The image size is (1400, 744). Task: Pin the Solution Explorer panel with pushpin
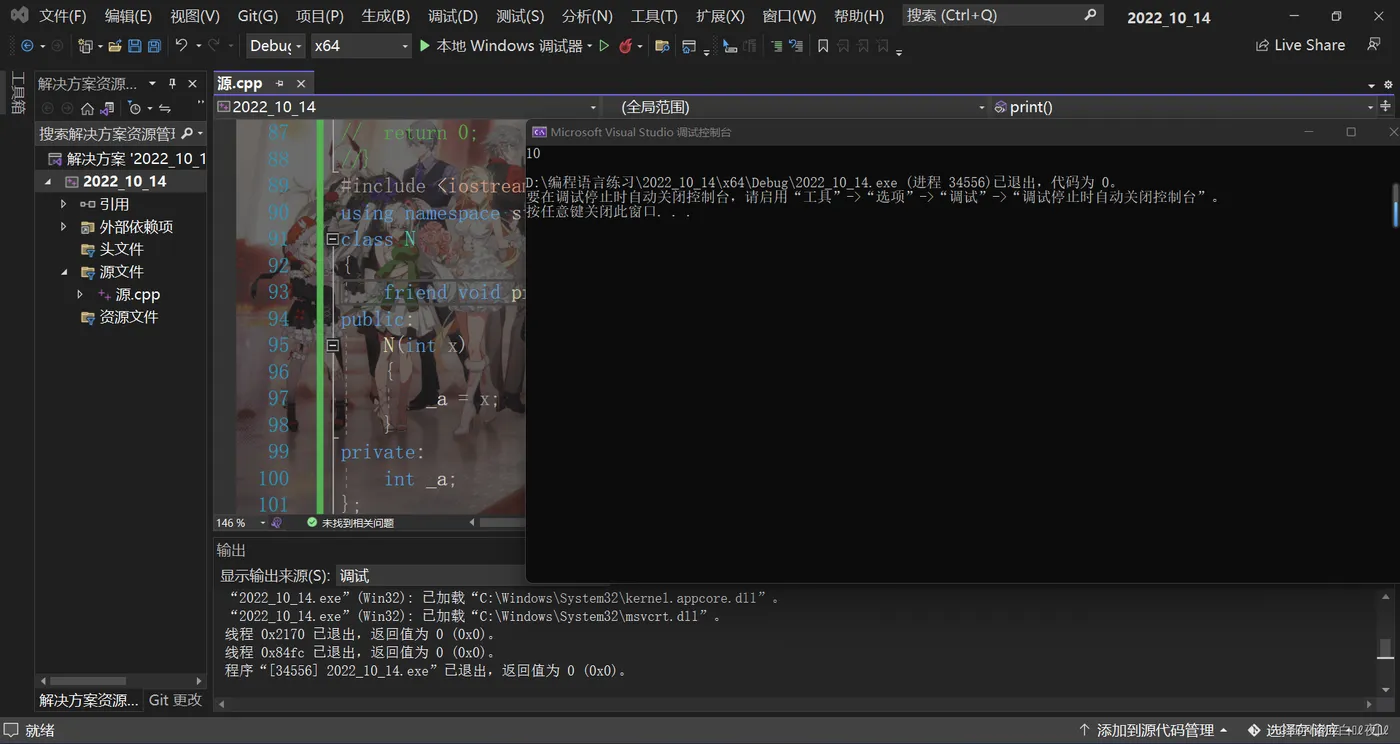coord(172,84)
